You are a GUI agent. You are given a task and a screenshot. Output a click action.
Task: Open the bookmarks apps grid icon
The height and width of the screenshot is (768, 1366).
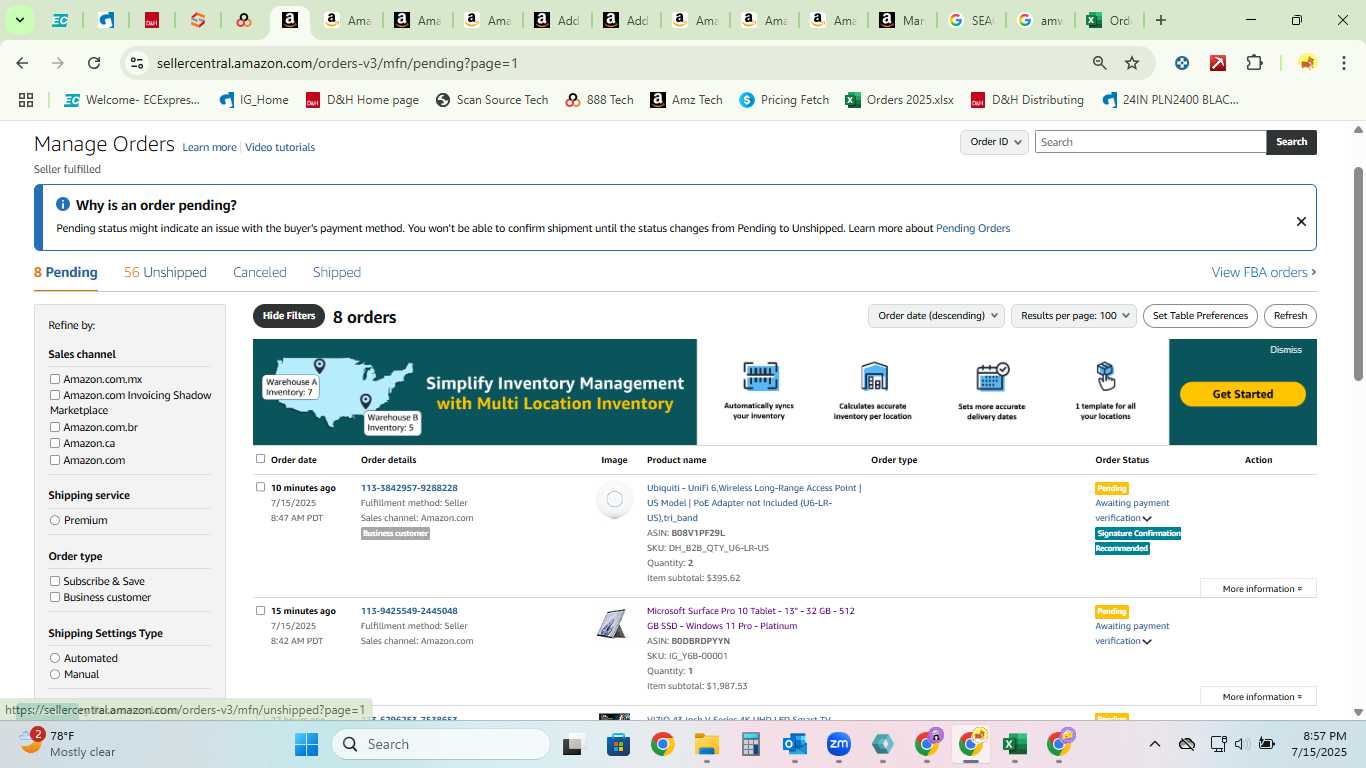[x=26, y=100]
